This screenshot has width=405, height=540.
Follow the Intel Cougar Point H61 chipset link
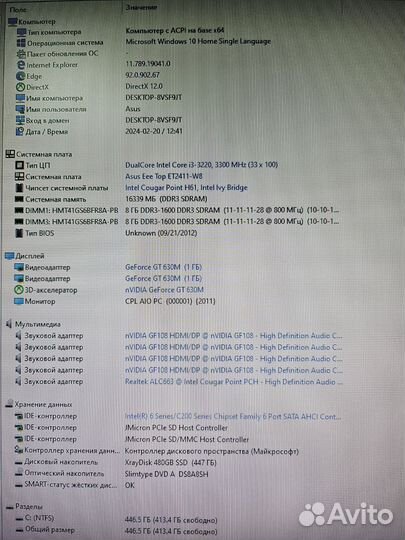pos(186,188)
